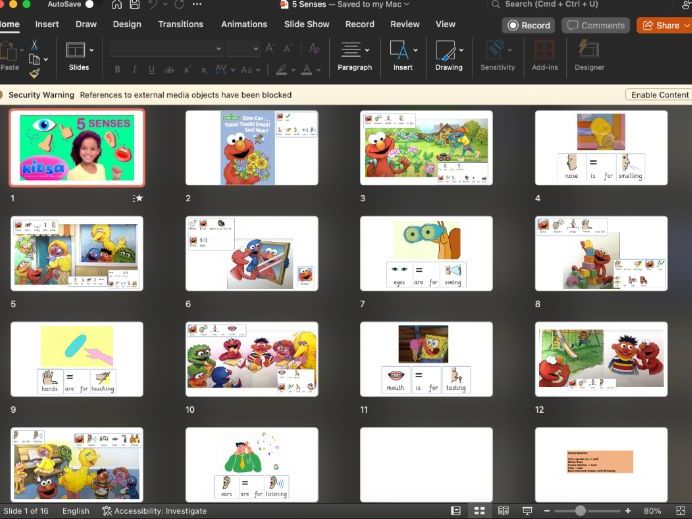Click the Drawing tools icon

point(445,50)
